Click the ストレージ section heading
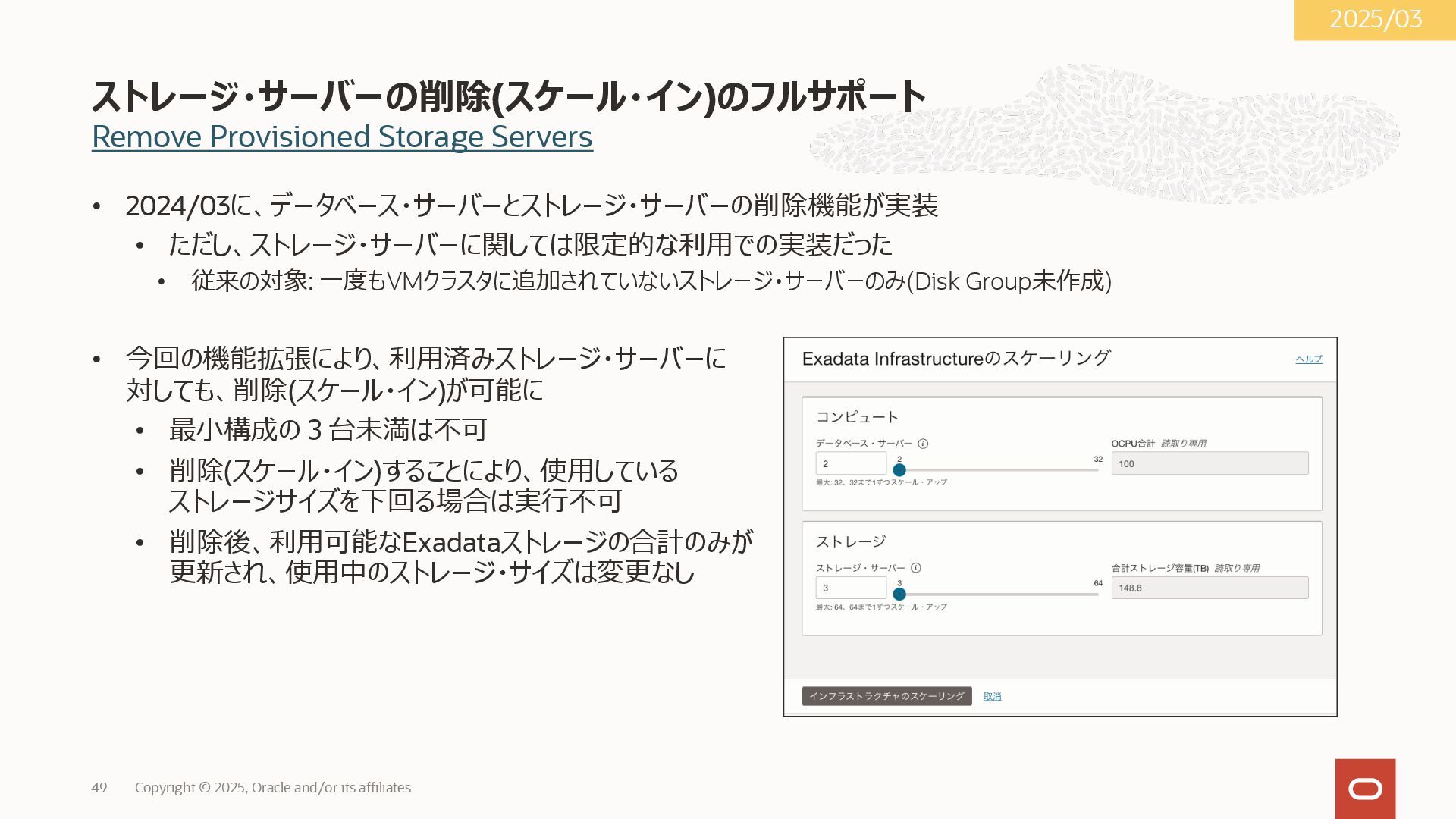The image size is (1456, 819). click(851, 541)
